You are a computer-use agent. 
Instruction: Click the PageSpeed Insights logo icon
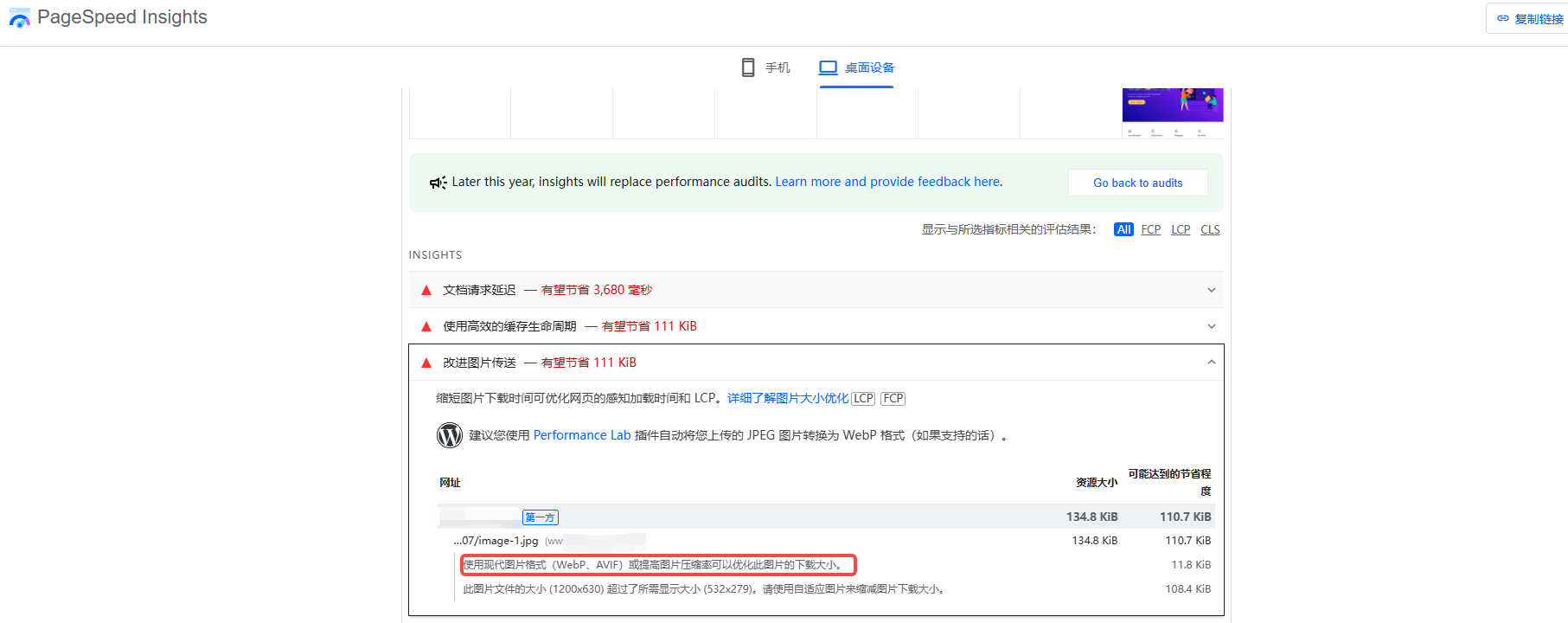pyautogui.click(x=19, y=18)
